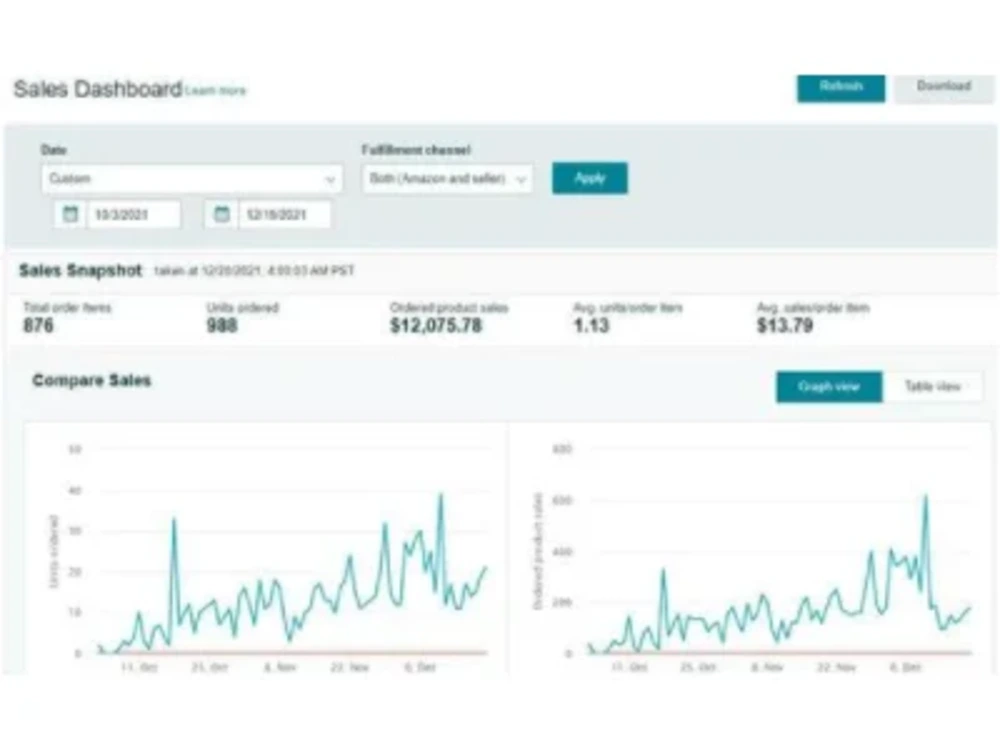Click the snapshot timestamp text

tap(254, 271)
